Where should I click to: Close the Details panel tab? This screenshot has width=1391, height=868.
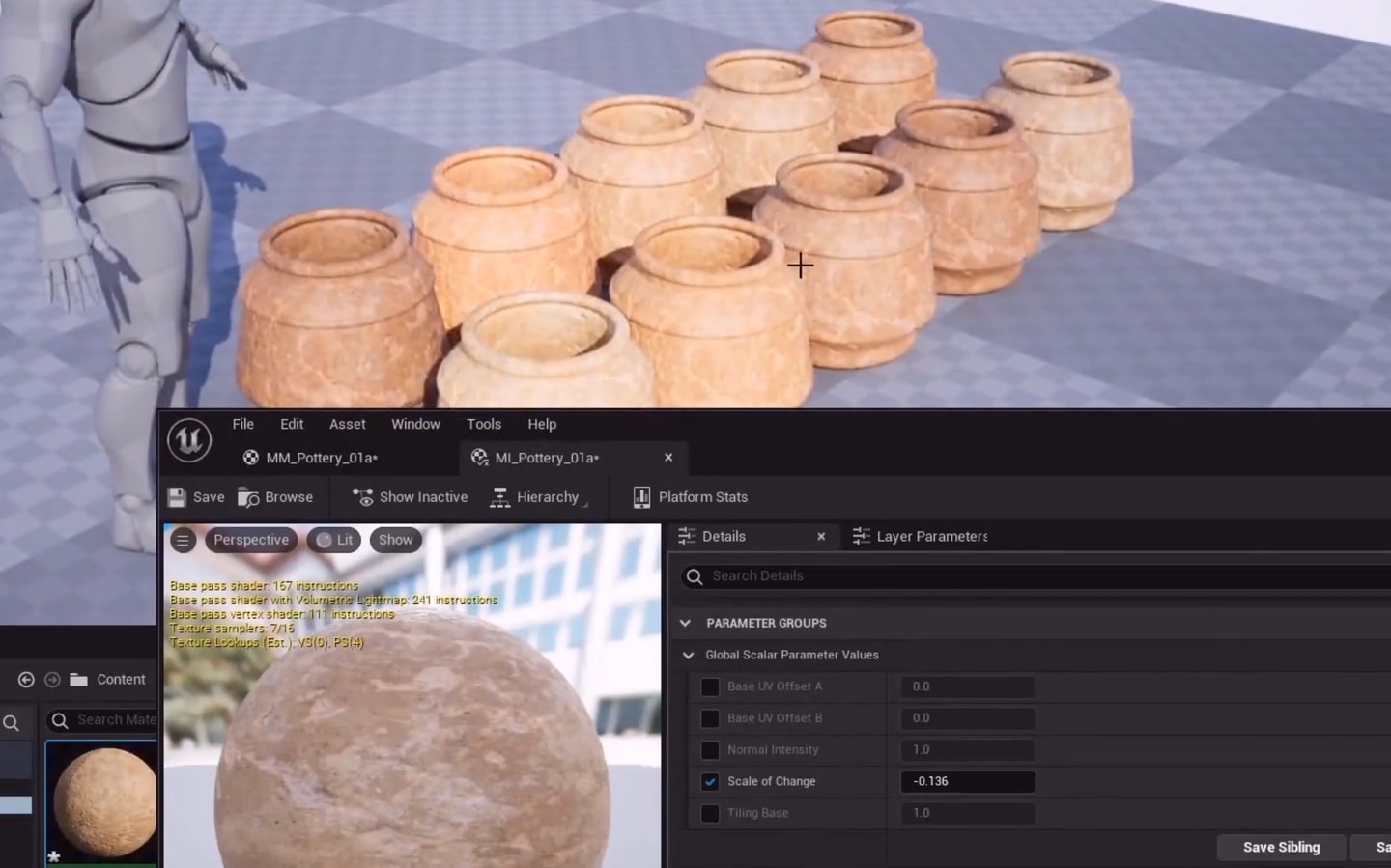(x=821, y=536)
